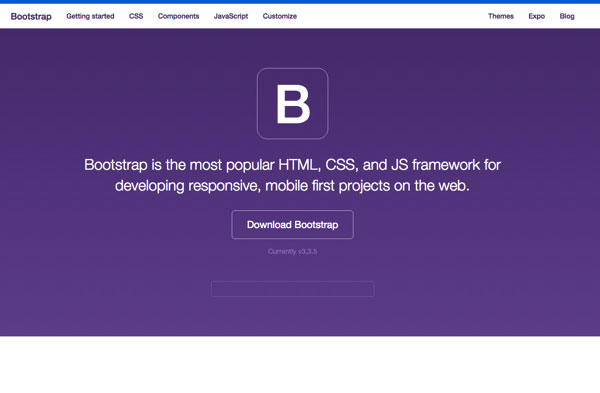The height and width of the screenshot is (393, 600).
Task: Open the Components page
Action: pos(178,16)
